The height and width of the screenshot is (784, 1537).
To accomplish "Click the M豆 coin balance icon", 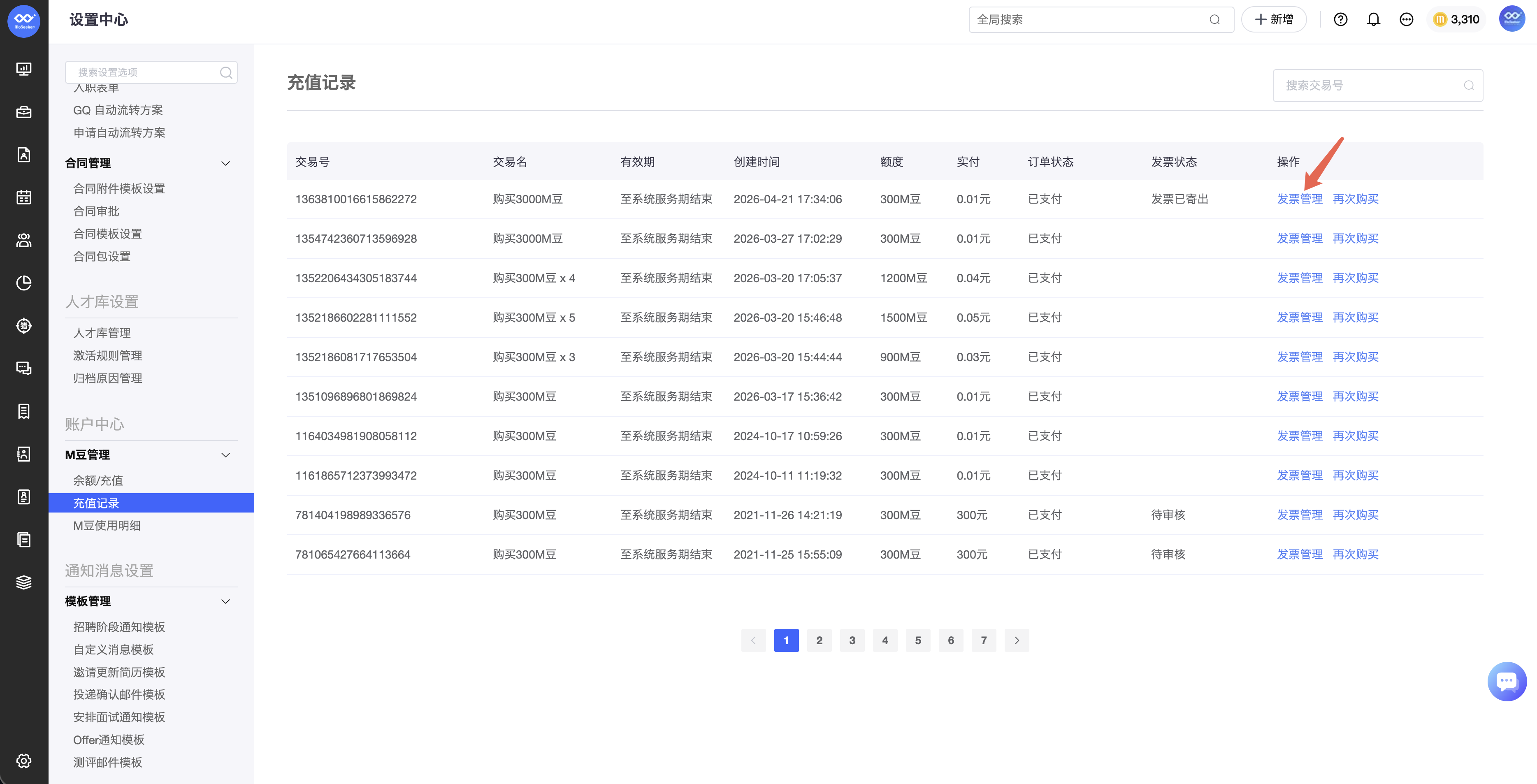I will pyautogui.click(x=1440, y=20).
